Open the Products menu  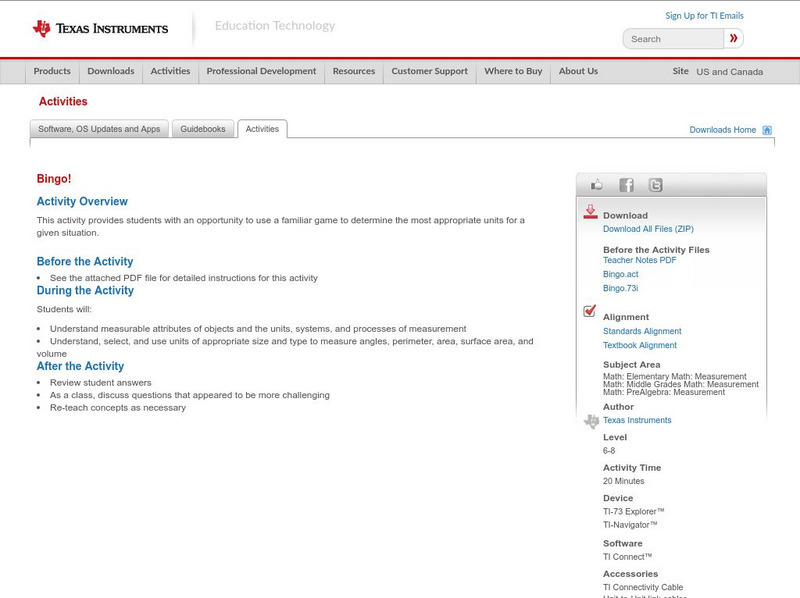click(x=52, y=71)
